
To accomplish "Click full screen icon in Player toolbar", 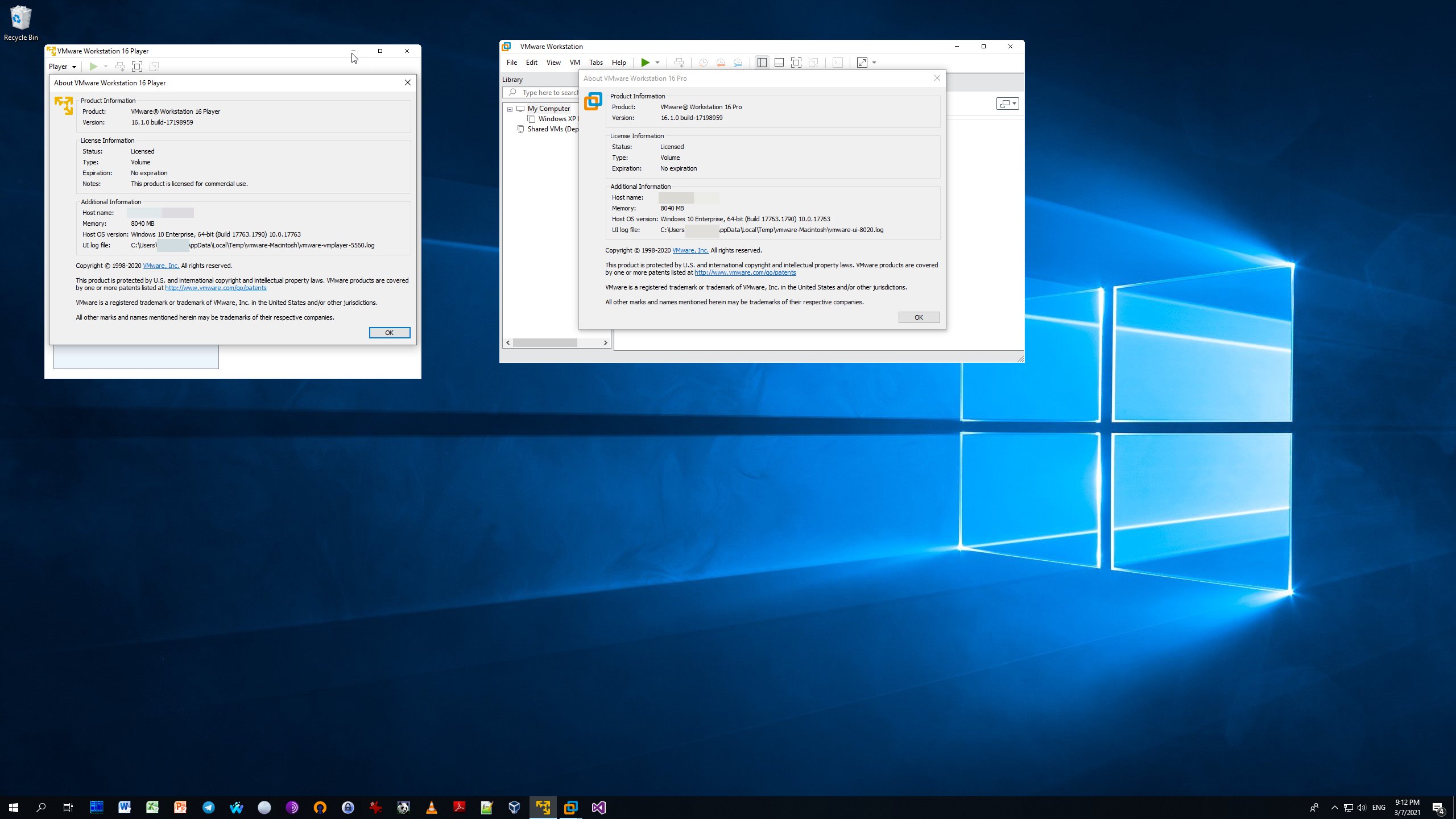I will pyautogui.click(x=137, y=67).
